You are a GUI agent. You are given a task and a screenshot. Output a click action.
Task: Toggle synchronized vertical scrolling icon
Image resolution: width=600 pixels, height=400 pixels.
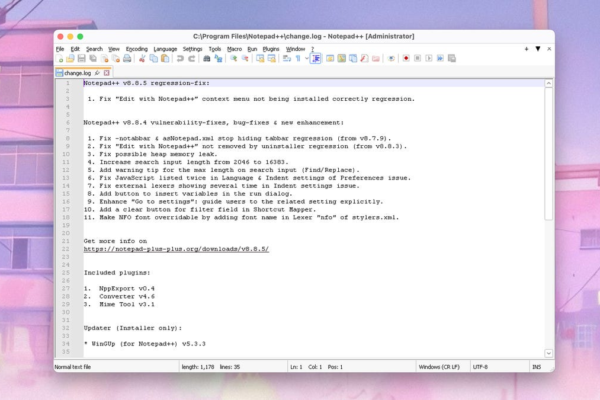click(260, 59)
